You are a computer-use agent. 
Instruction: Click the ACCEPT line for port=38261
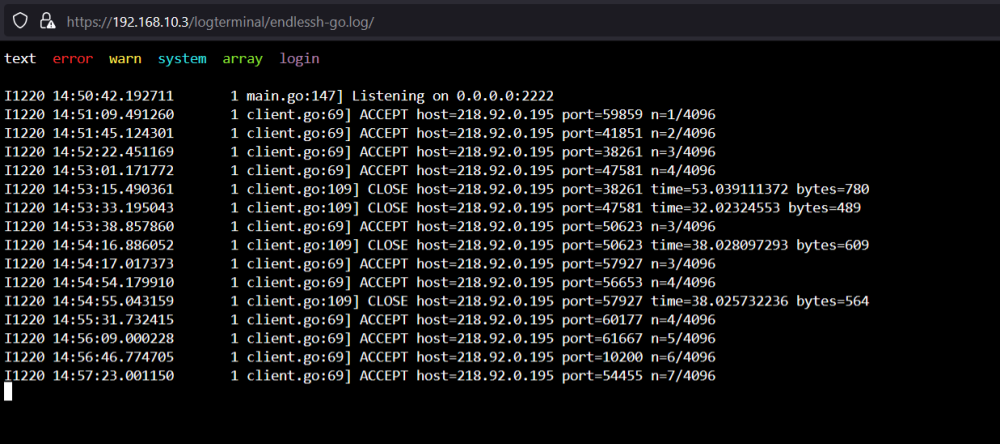360,152
